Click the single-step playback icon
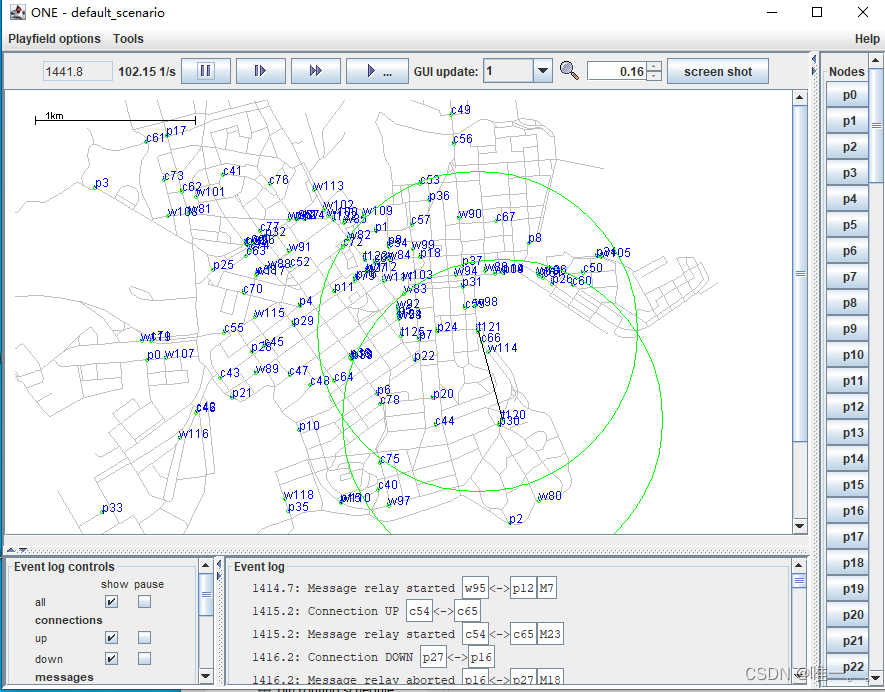This screenshot has height=692, width=885. point(260,70)
